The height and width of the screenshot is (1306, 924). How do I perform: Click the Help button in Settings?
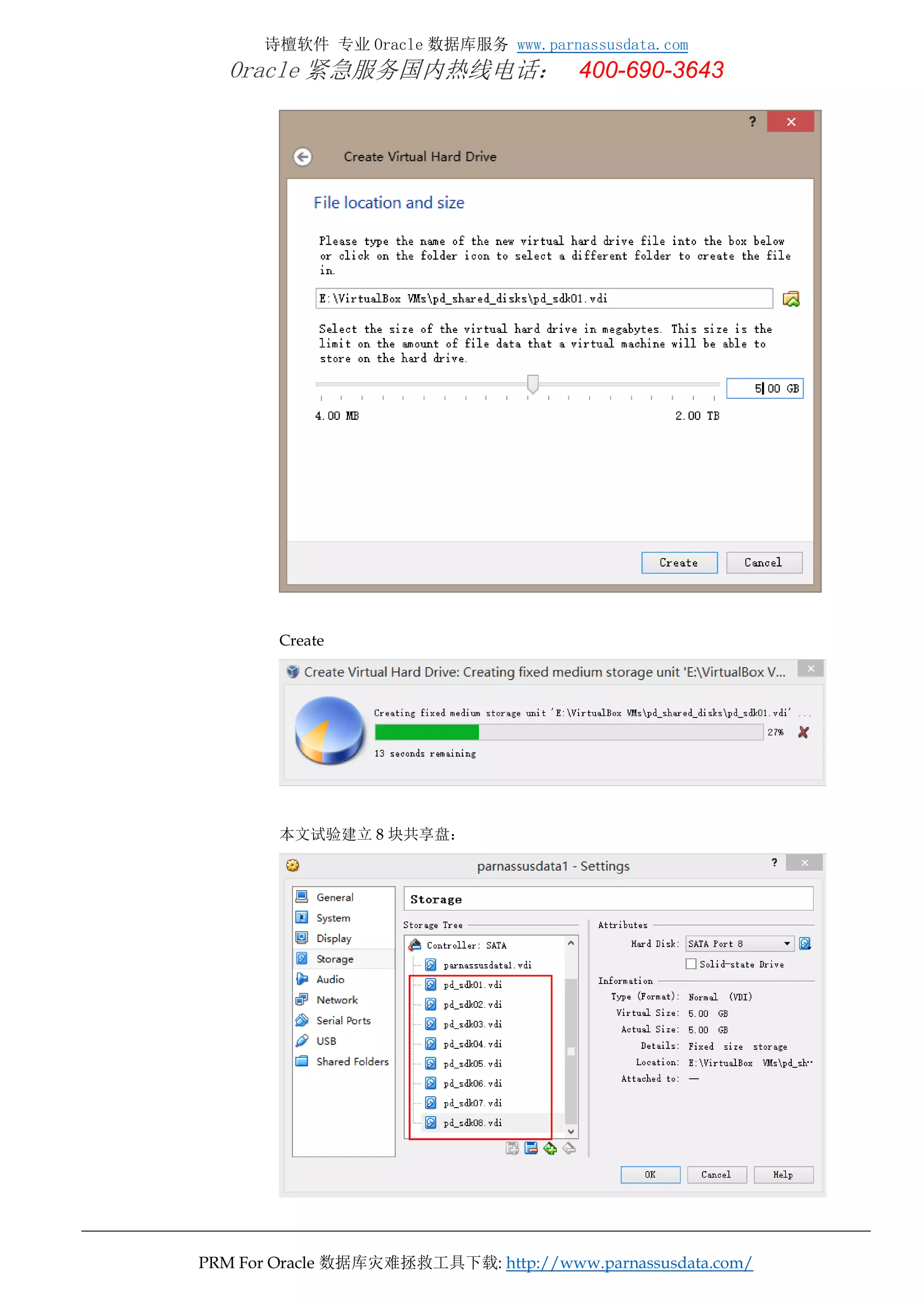[x=783, y=1175]
